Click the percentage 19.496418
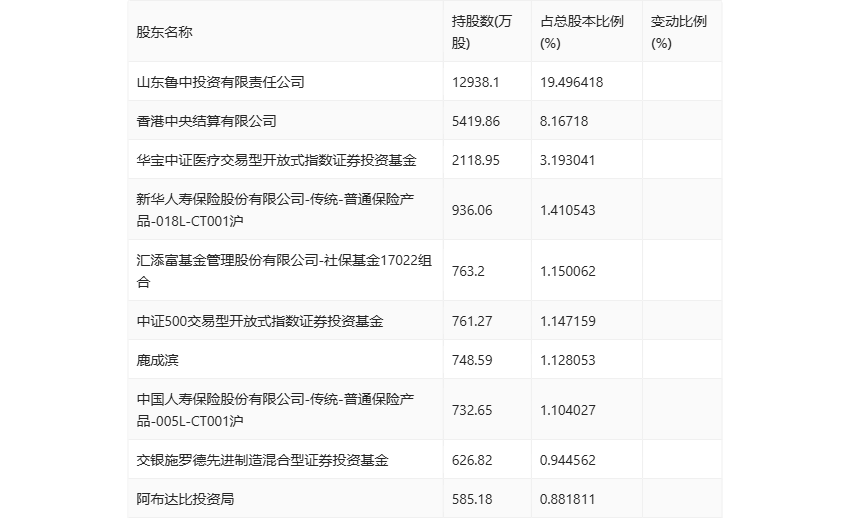 point(571,82)
